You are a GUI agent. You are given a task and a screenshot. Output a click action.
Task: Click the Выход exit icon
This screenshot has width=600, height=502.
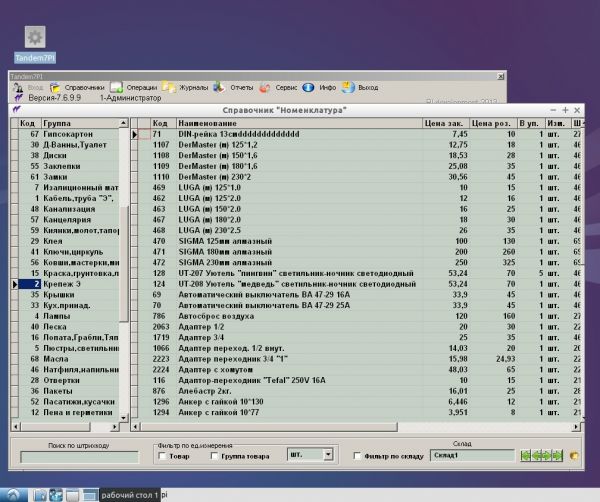pyautogui.click(x=347, y=87)
